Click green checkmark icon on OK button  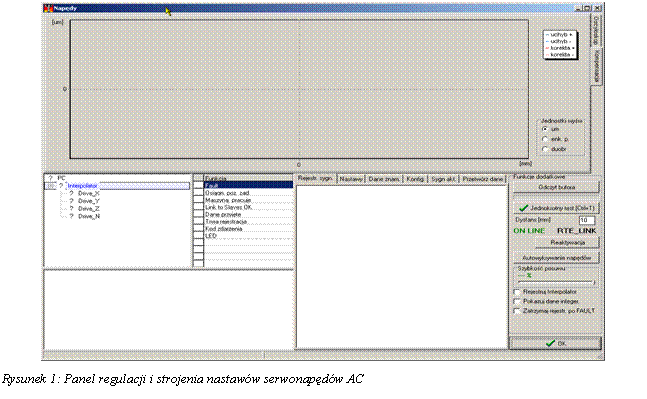pyautogui.click(x=550, y=343)
